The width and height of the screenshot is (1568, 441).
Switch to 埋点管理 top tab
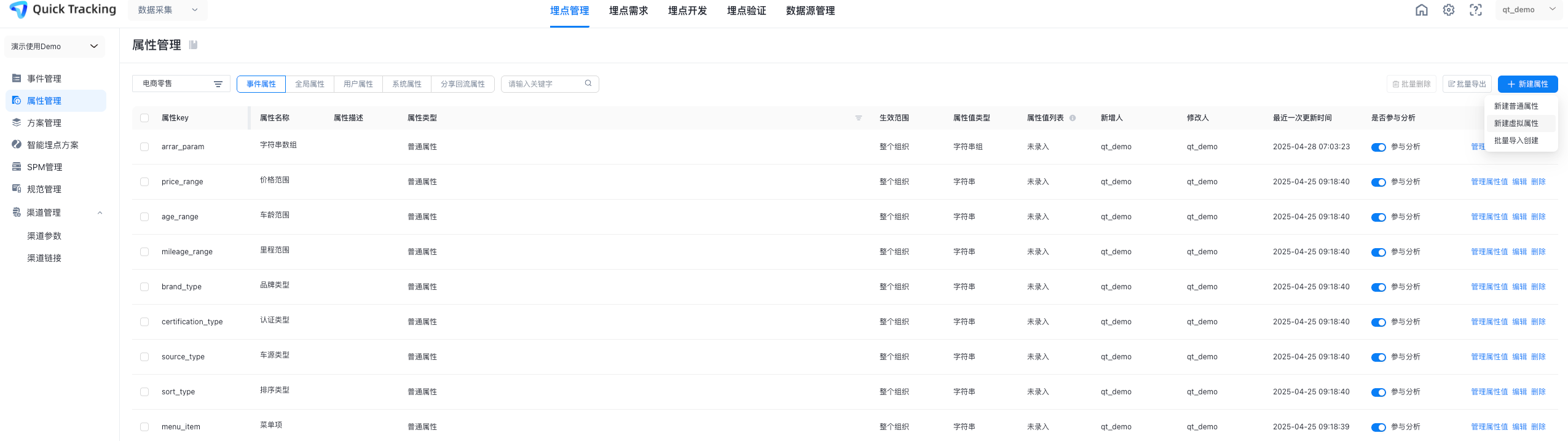click(x=569, y=10)
